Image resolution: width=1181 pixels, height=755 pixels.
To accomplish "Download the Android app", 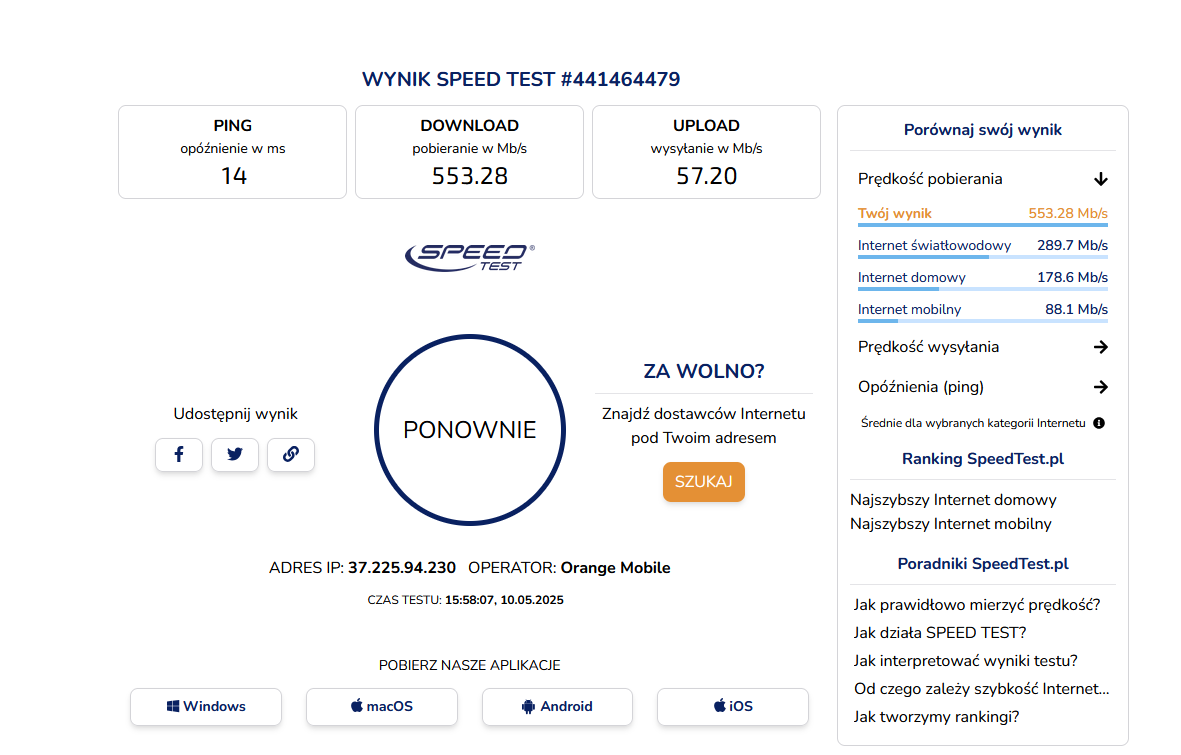I will (x=557, y=706).
